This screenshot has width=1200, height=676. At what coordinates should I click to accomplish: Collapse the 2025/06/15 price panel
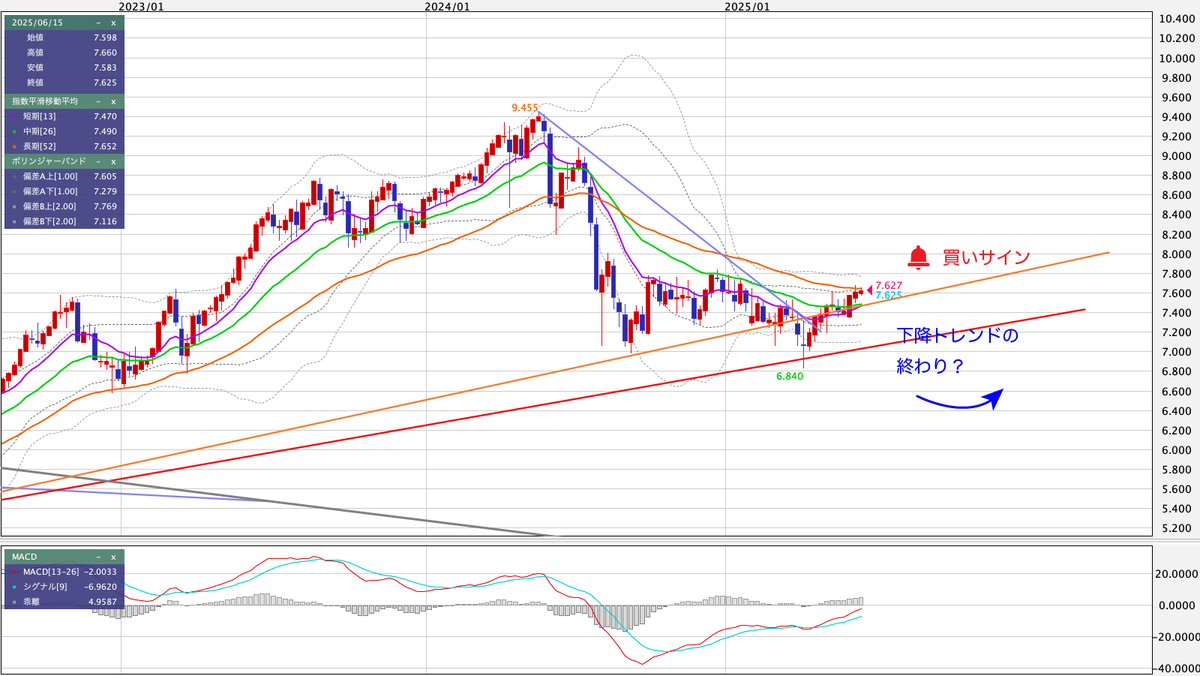pos(98,21)
